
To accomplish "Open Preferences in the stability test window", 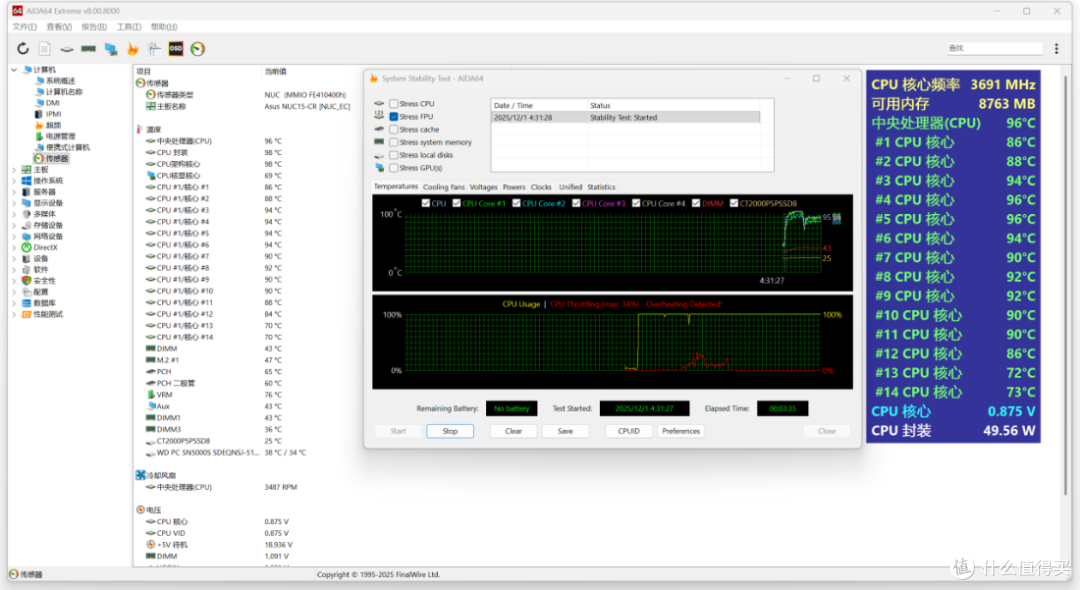I will (681, 431).
